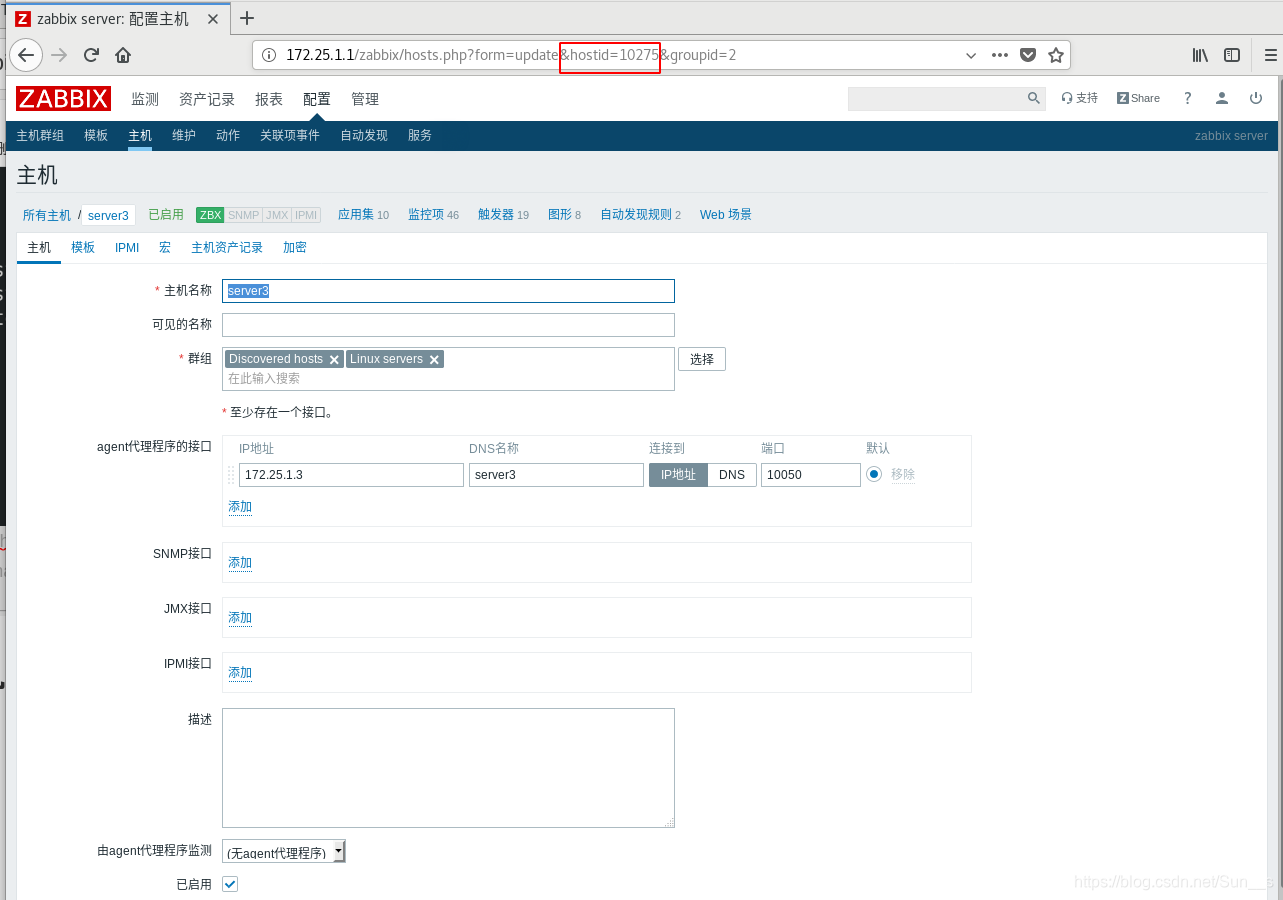Click the 选择 group select button

coord(702,359)
